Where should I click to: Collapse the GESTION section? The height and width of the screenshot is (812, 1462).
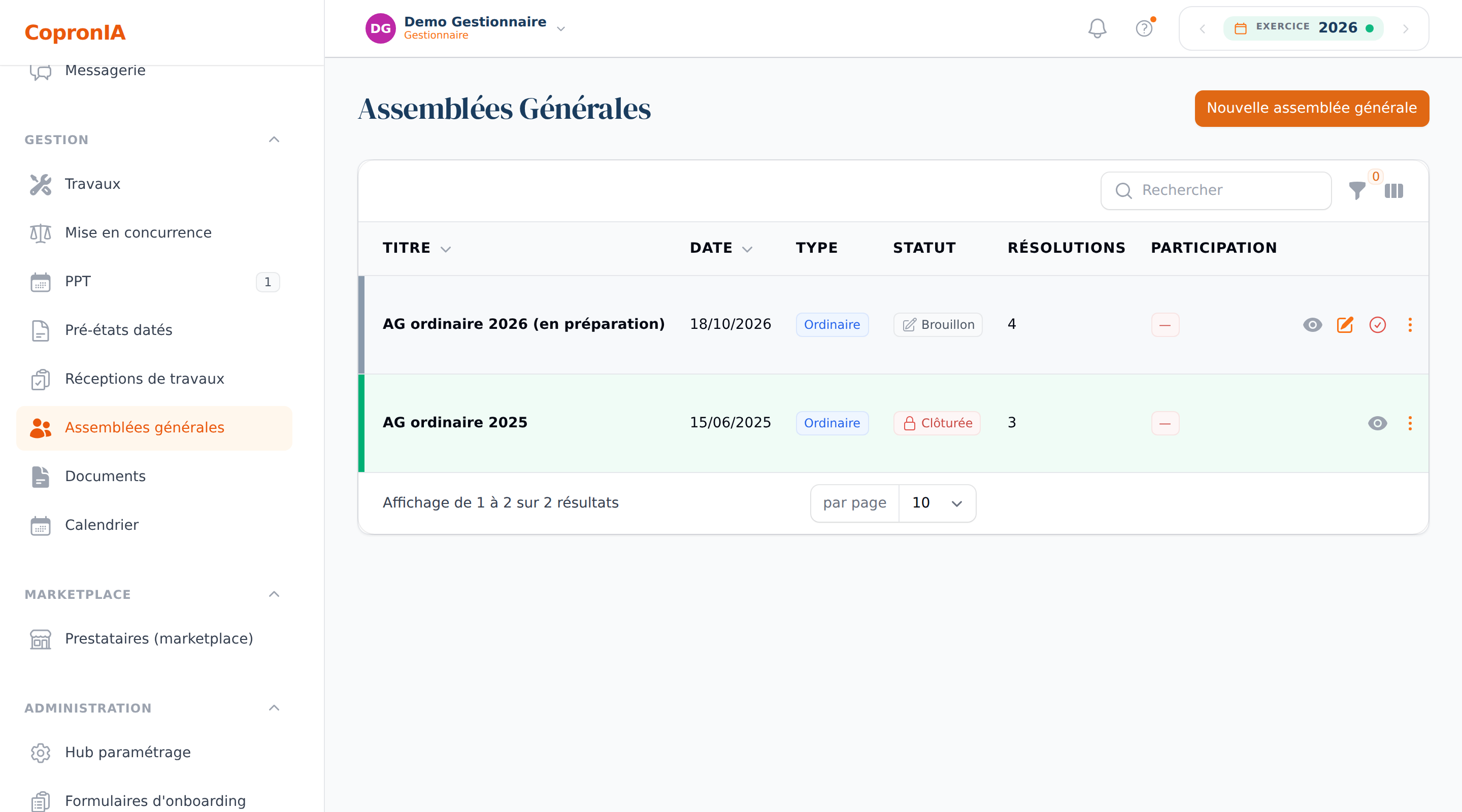[x=274, y=140]
